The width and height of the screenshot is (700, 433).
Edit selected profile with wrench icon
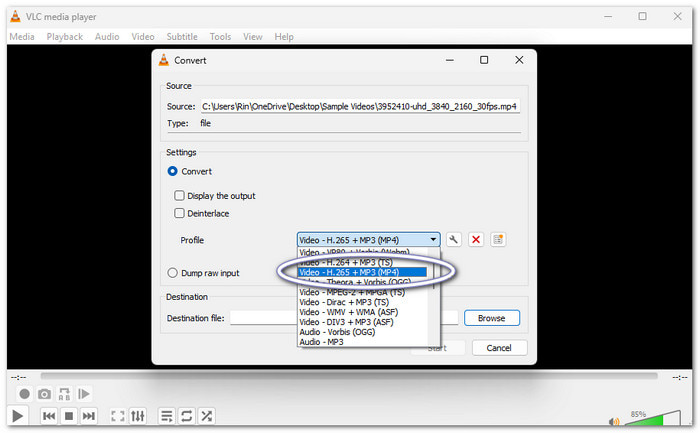(x=453, y=240)
